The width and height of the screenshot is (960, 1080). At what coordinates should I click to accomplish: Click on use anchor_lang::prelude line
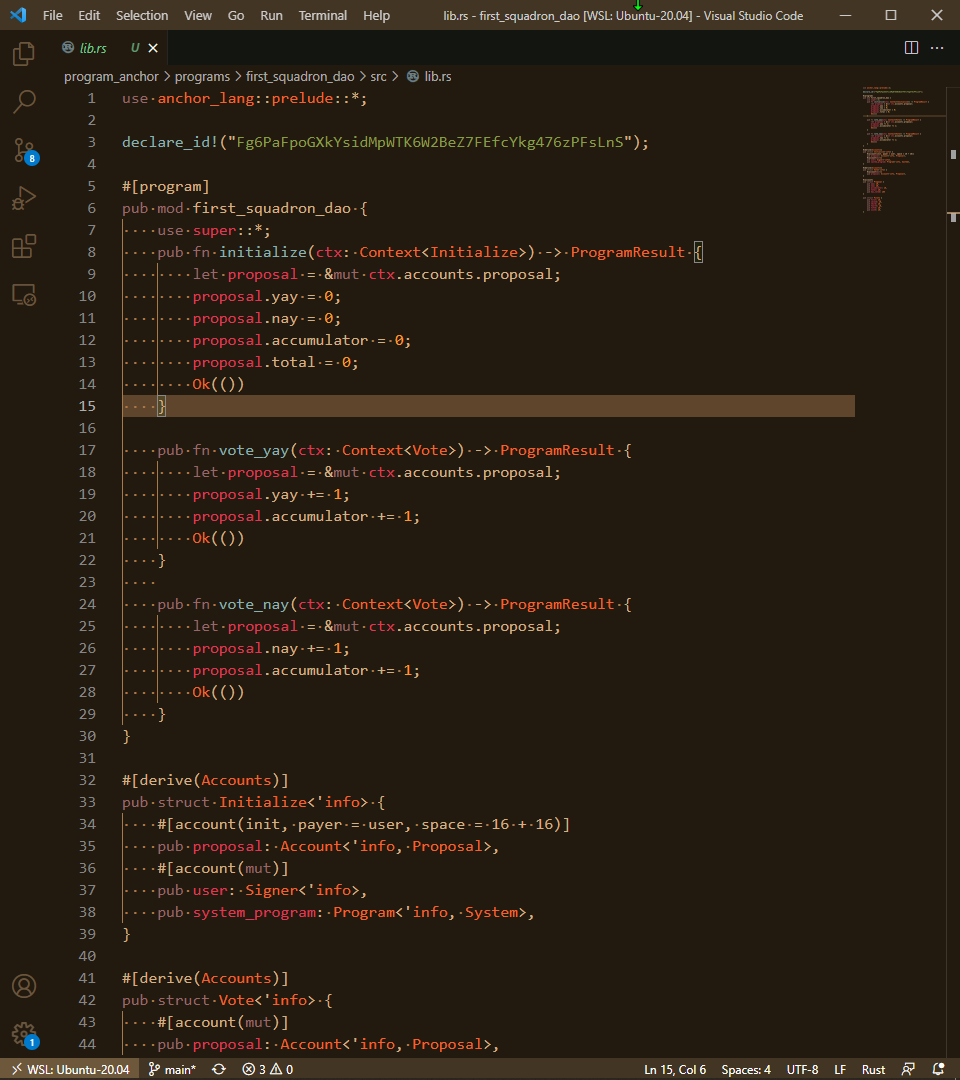point(244,98)
